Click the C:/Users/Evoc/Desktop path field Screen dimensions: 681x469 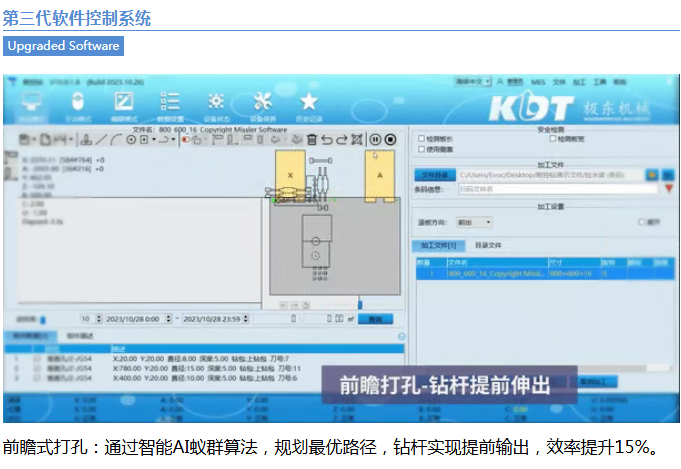pos(551,175)
